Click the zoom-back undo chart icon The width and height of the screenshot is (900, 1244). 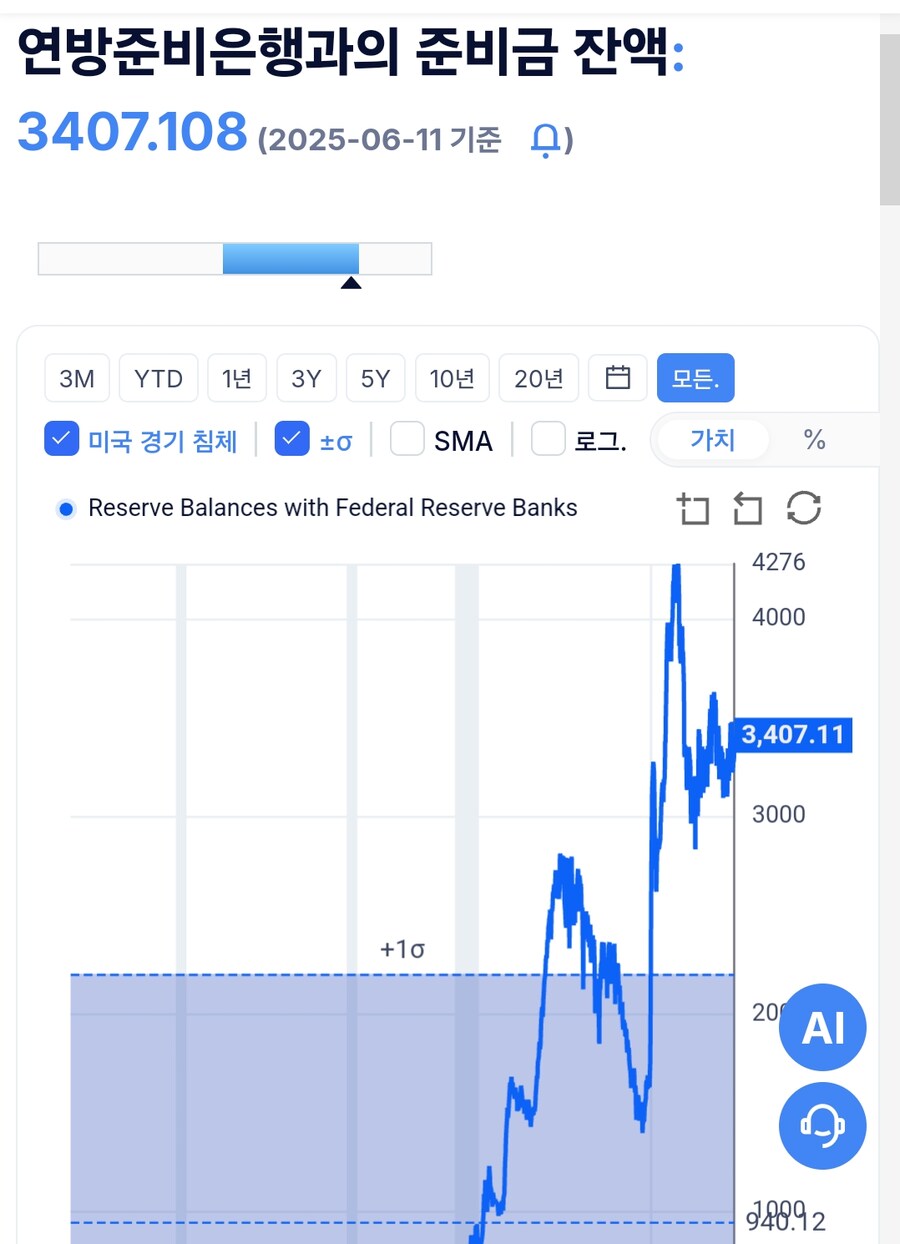(747, 508)
